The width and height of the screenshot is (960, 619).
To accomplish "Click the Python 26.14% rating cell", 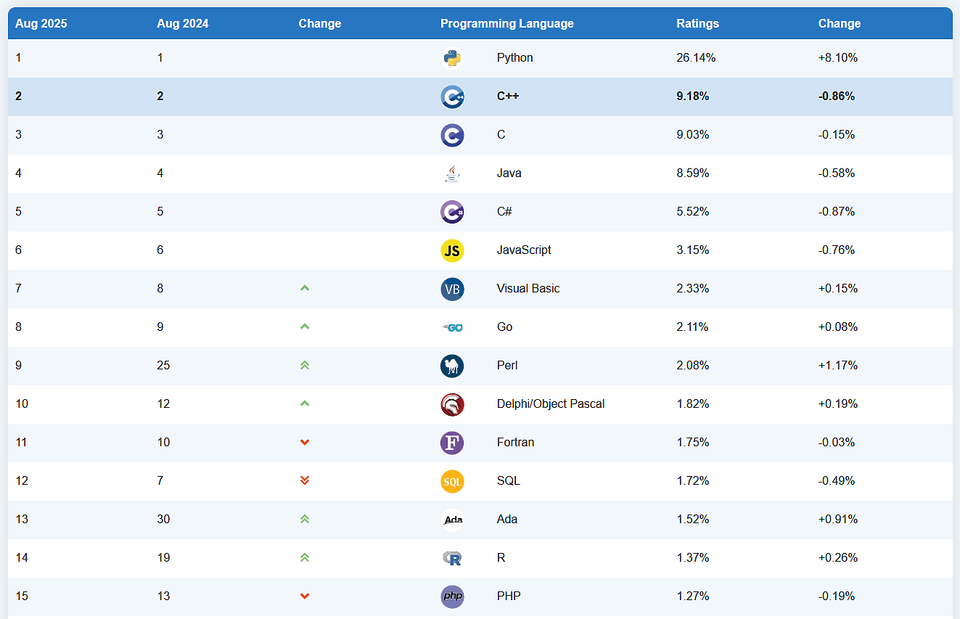I will (x=696, y=58).
